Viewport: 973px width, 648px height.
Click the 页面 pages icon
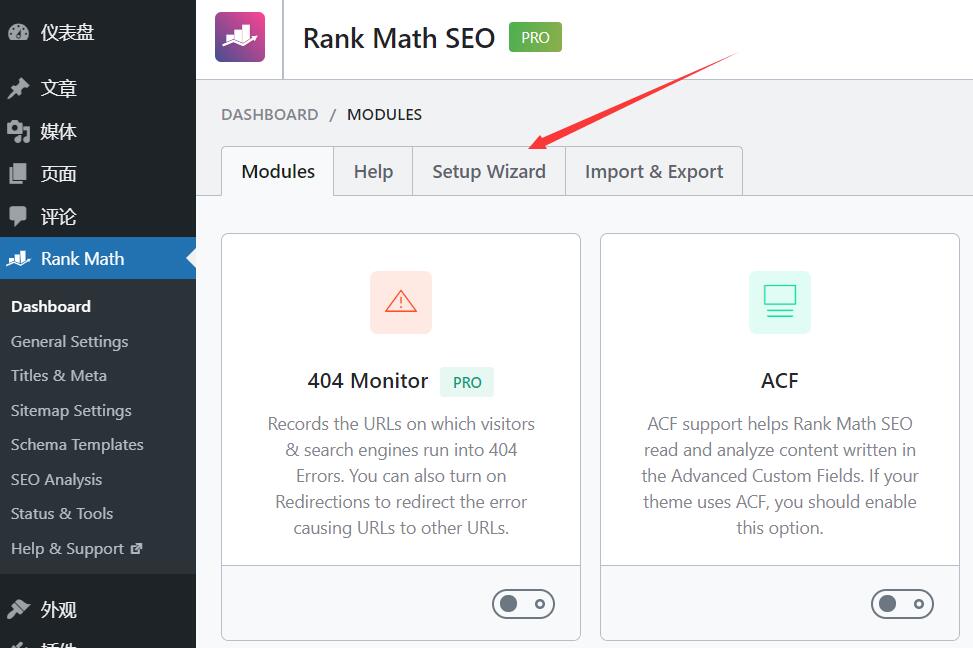pyautogui.click(x=19, y=174)
